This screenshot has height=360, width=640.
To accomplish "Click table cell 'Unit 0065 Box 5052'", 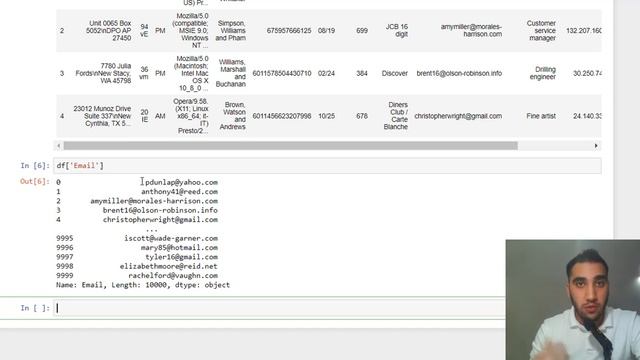I will coord(108,31).
